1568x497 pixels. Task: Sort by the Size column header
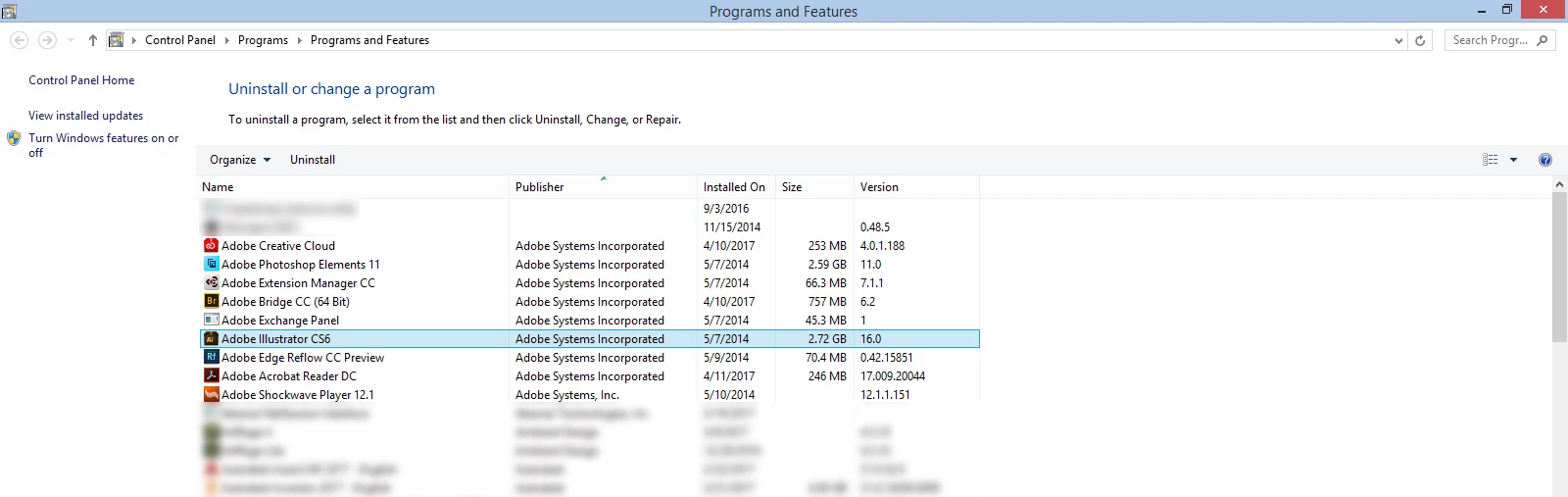click(x=813, y=187)
